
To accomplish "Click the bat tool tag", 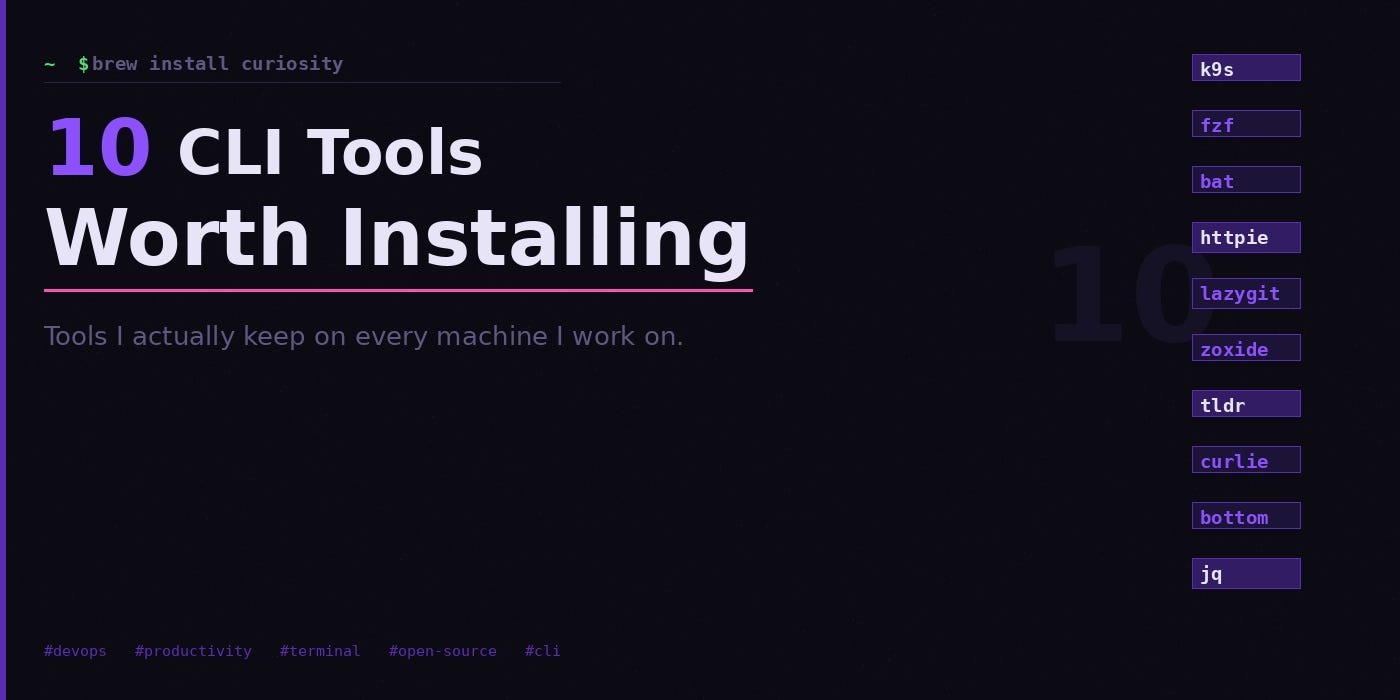I will tap(1246, 180).
